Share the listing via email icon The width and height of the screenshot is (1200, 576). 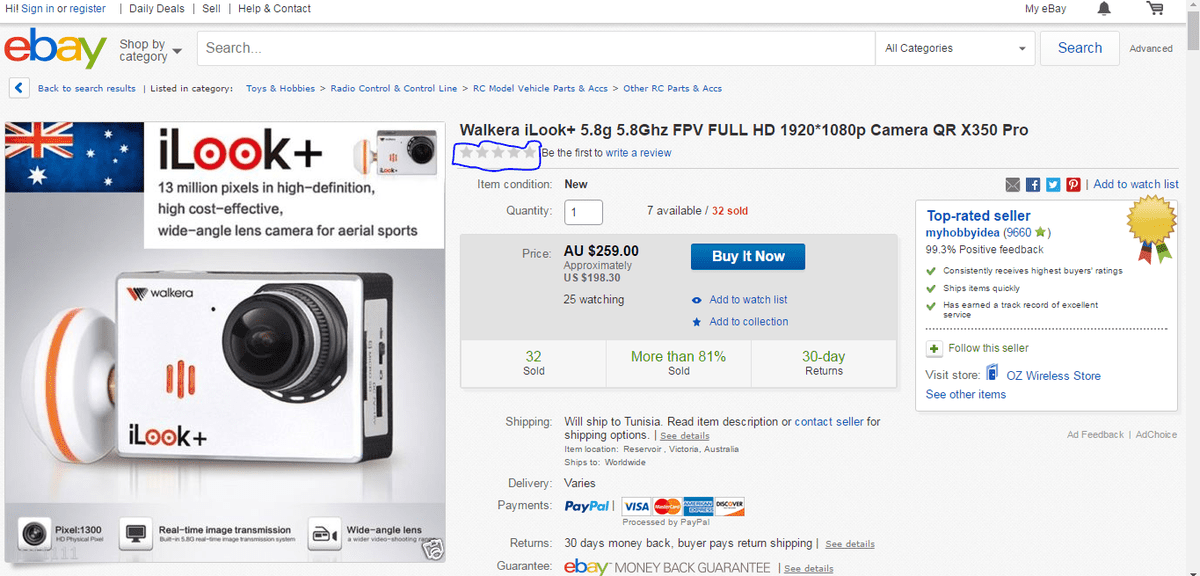(1012, 185)
